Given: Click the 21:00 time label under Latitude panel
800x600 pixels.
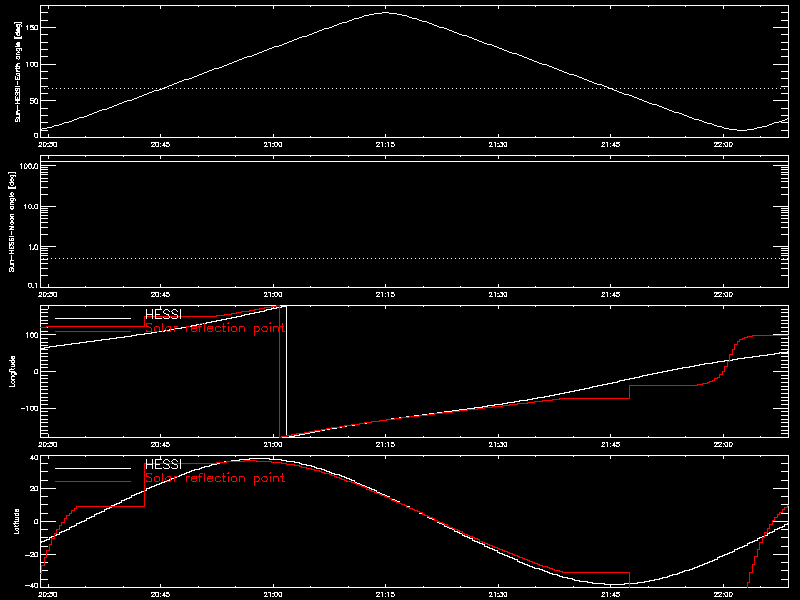Looking at the screenshot, I should click(273, 594).
